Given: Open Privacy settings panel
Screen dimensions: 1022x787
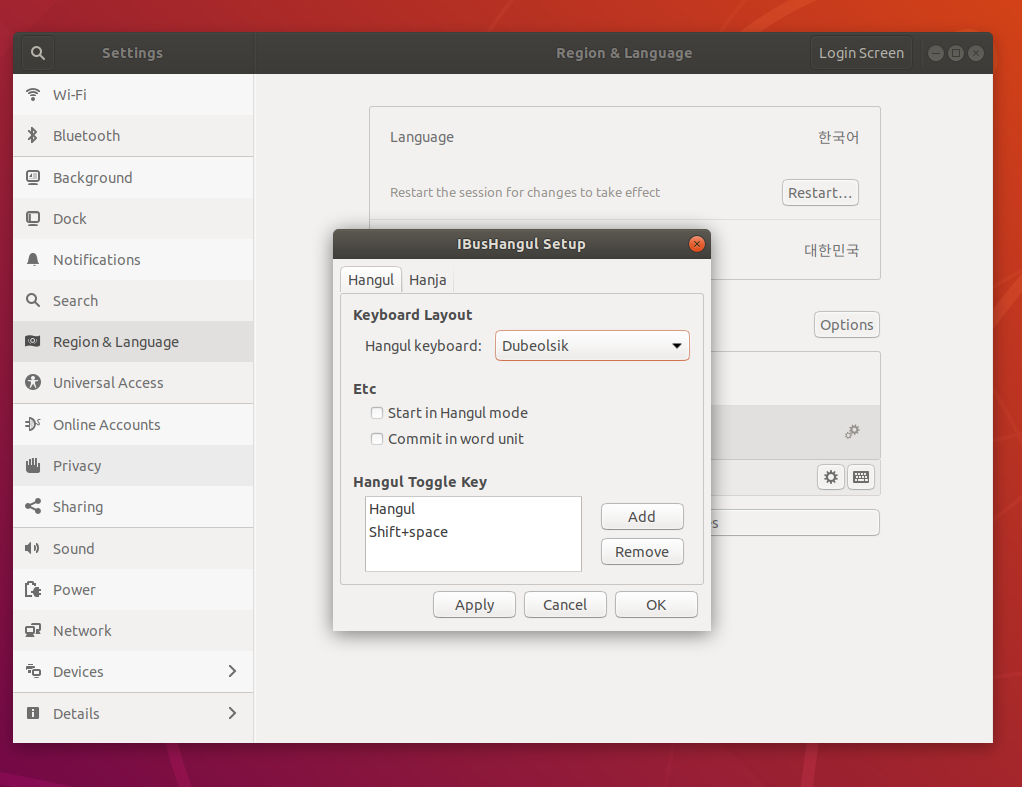Looking at the screenshot, I should [133, 466].
